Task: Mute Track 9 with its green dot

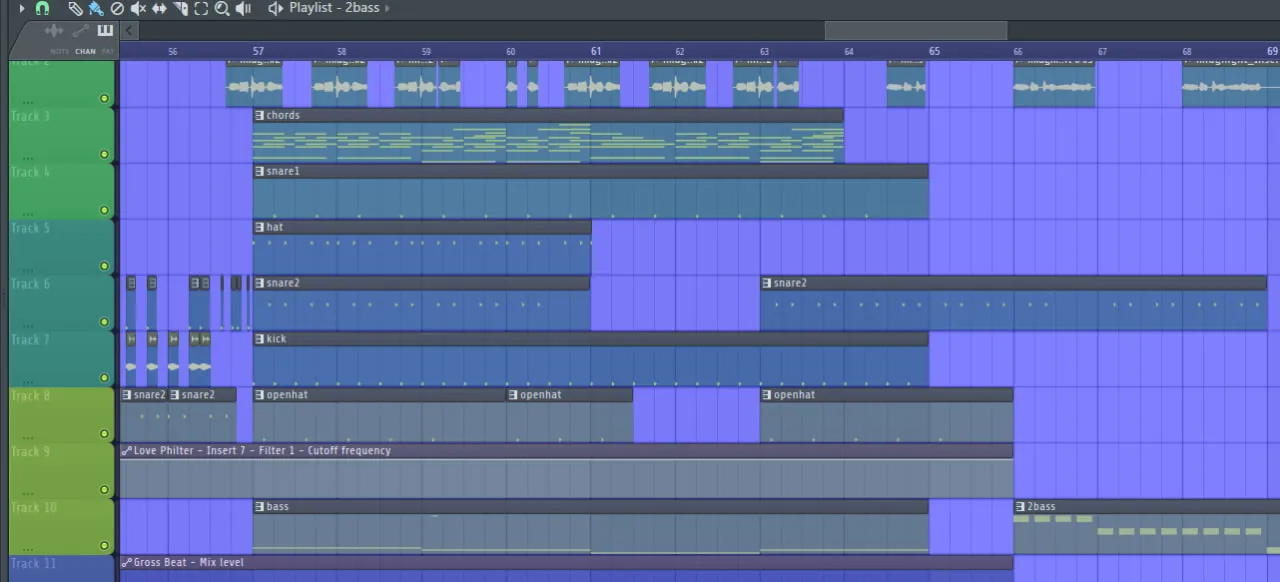Action: point(104,490)
